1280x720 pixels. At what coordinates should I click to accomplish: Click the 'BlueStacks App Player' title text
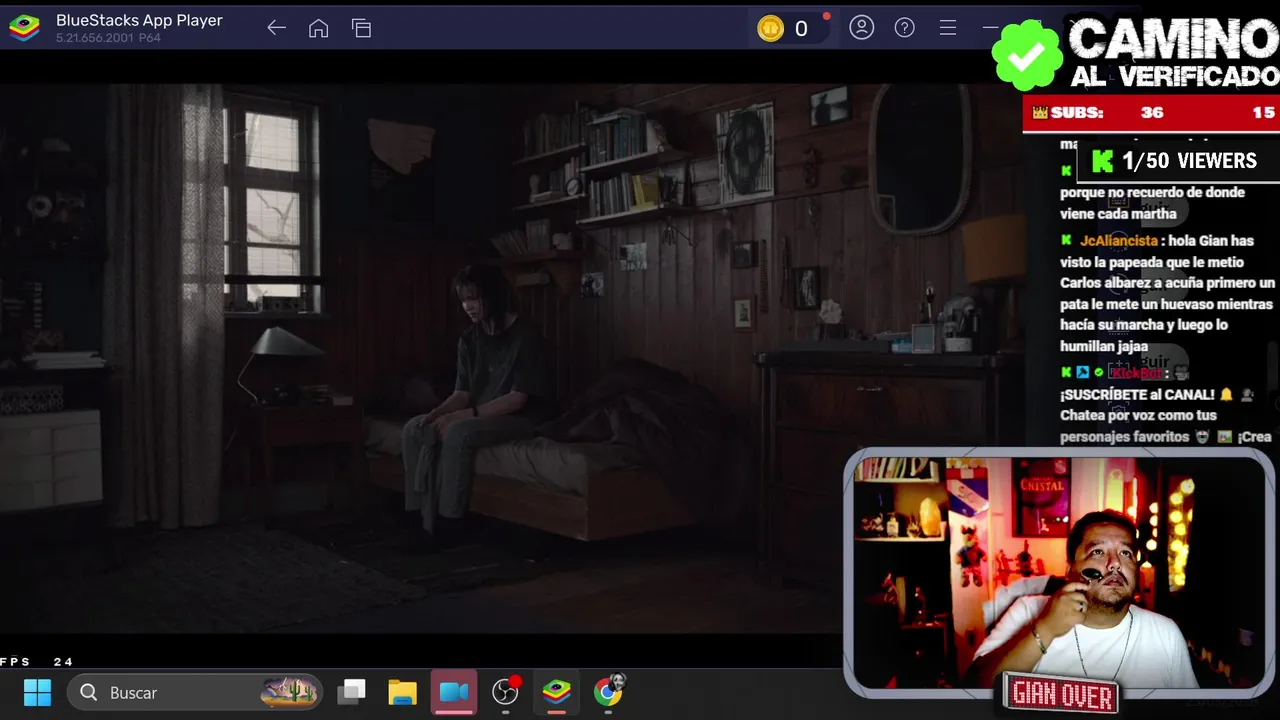[139, 20]
